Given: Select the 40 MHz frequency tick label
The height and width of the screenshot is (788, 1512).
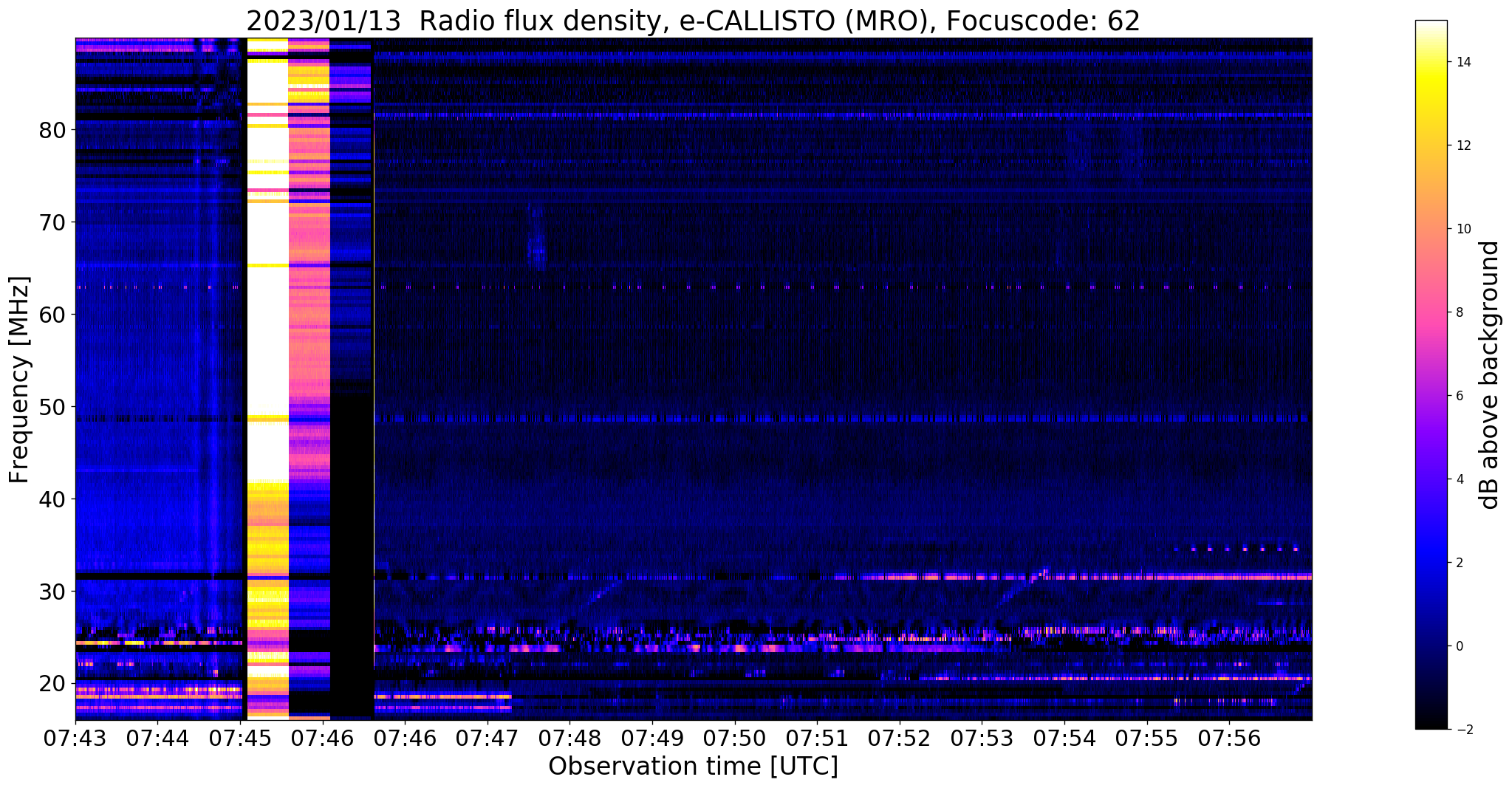Looking at the screenshot, I should point(52,499).
